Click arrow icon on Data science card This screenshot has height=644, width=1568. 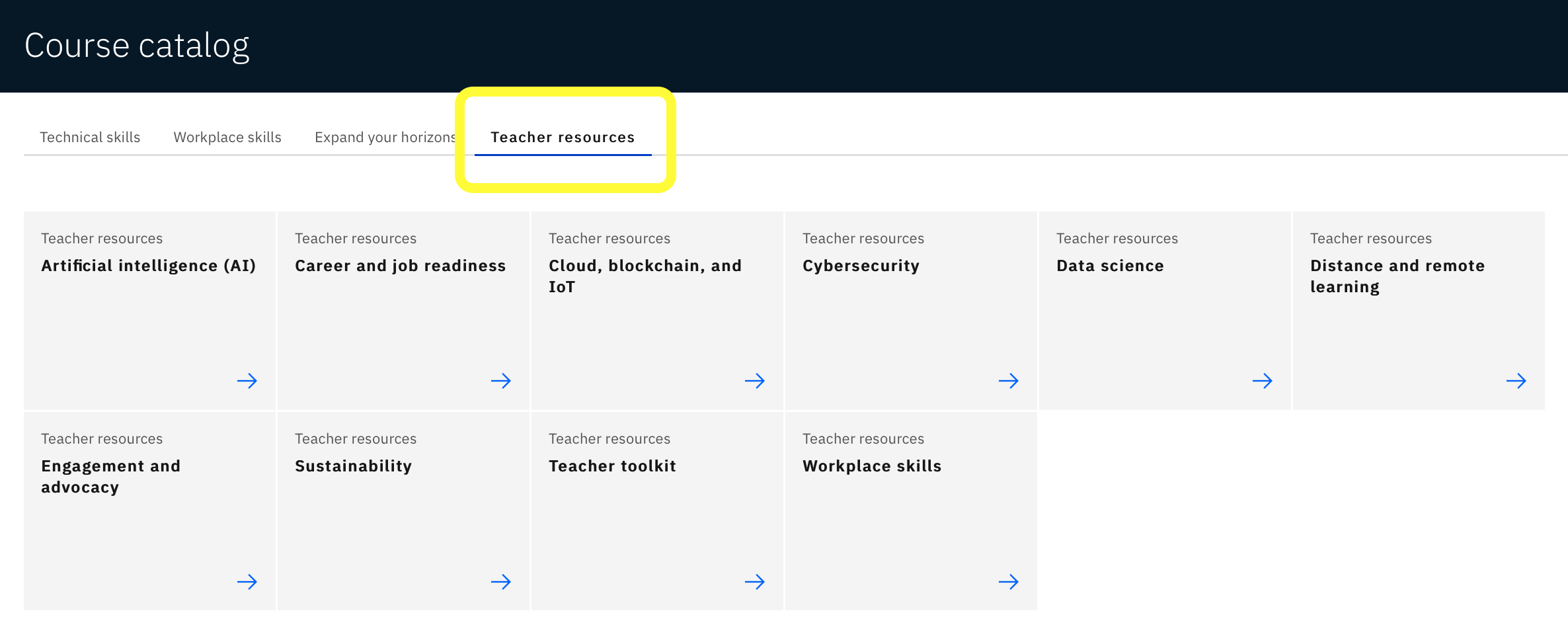pyautogui.click(x=1263, y=381)
